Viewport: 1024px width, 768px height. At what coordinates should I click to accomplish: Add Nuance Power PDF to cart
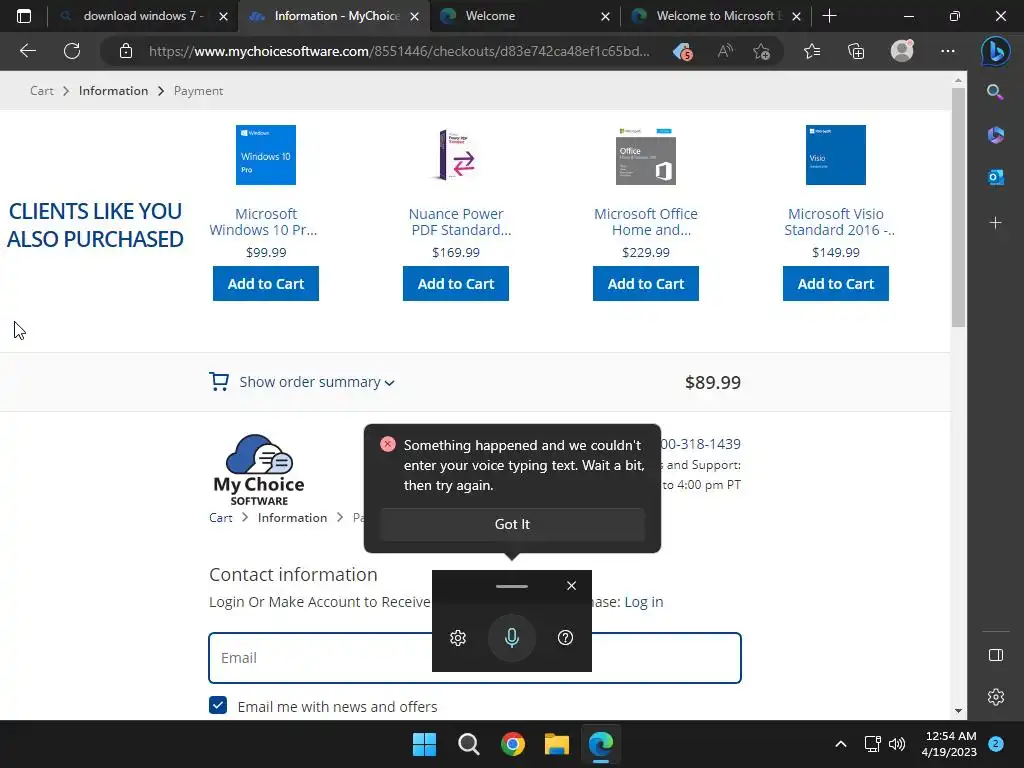tap(456, 283)
